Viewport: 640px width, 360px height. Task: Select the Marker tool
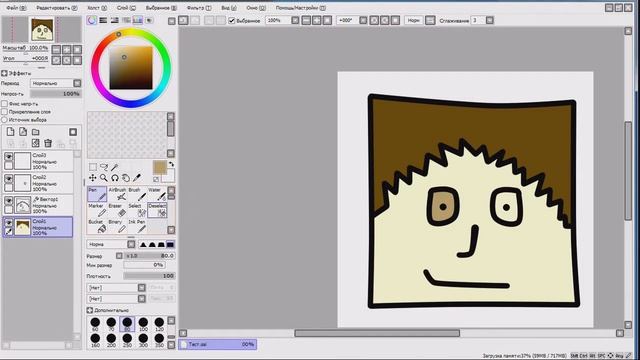[x=97, y=210]
